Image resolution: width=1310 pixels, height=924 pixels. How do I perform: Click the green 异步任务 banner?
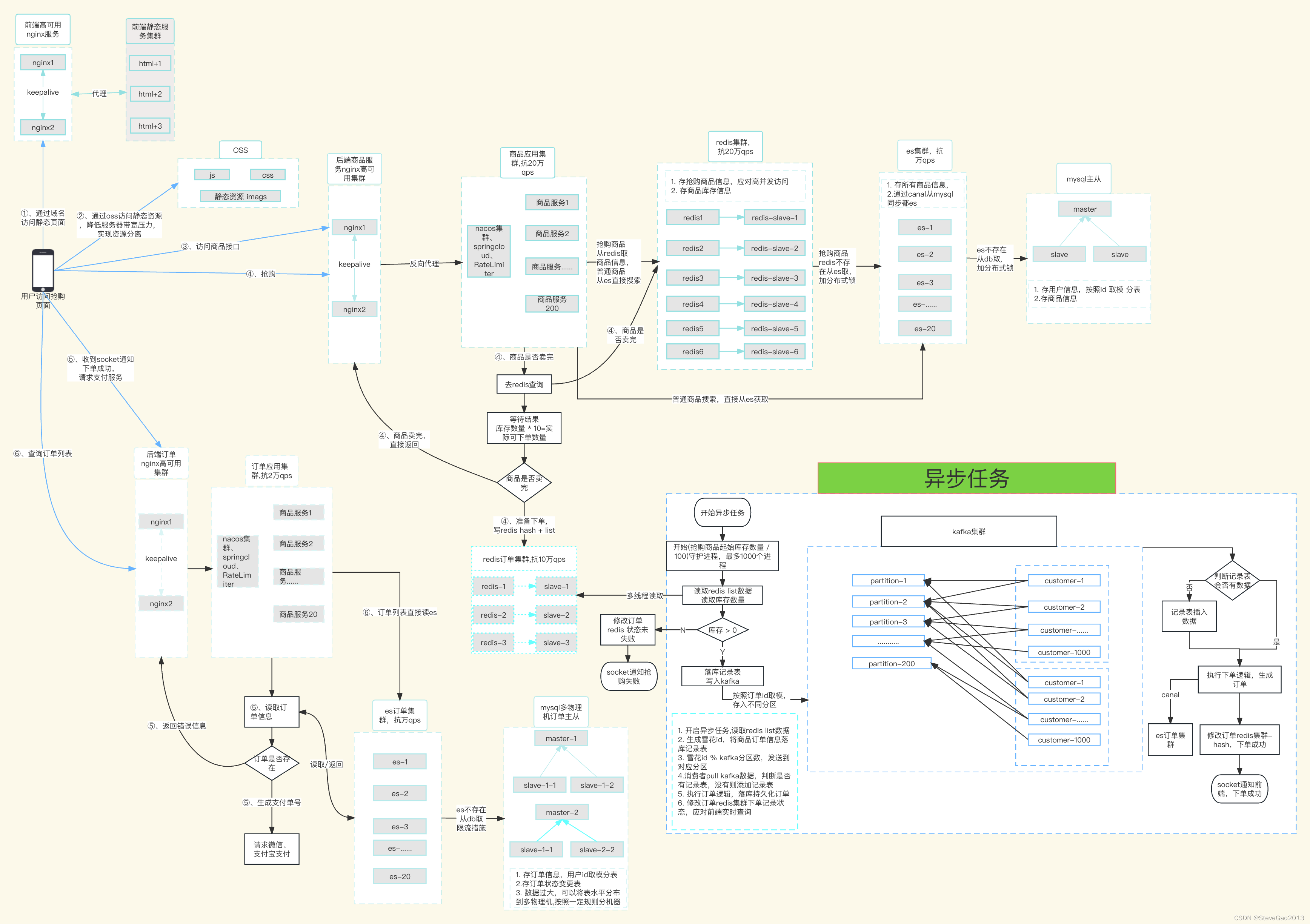click(966, 478)
